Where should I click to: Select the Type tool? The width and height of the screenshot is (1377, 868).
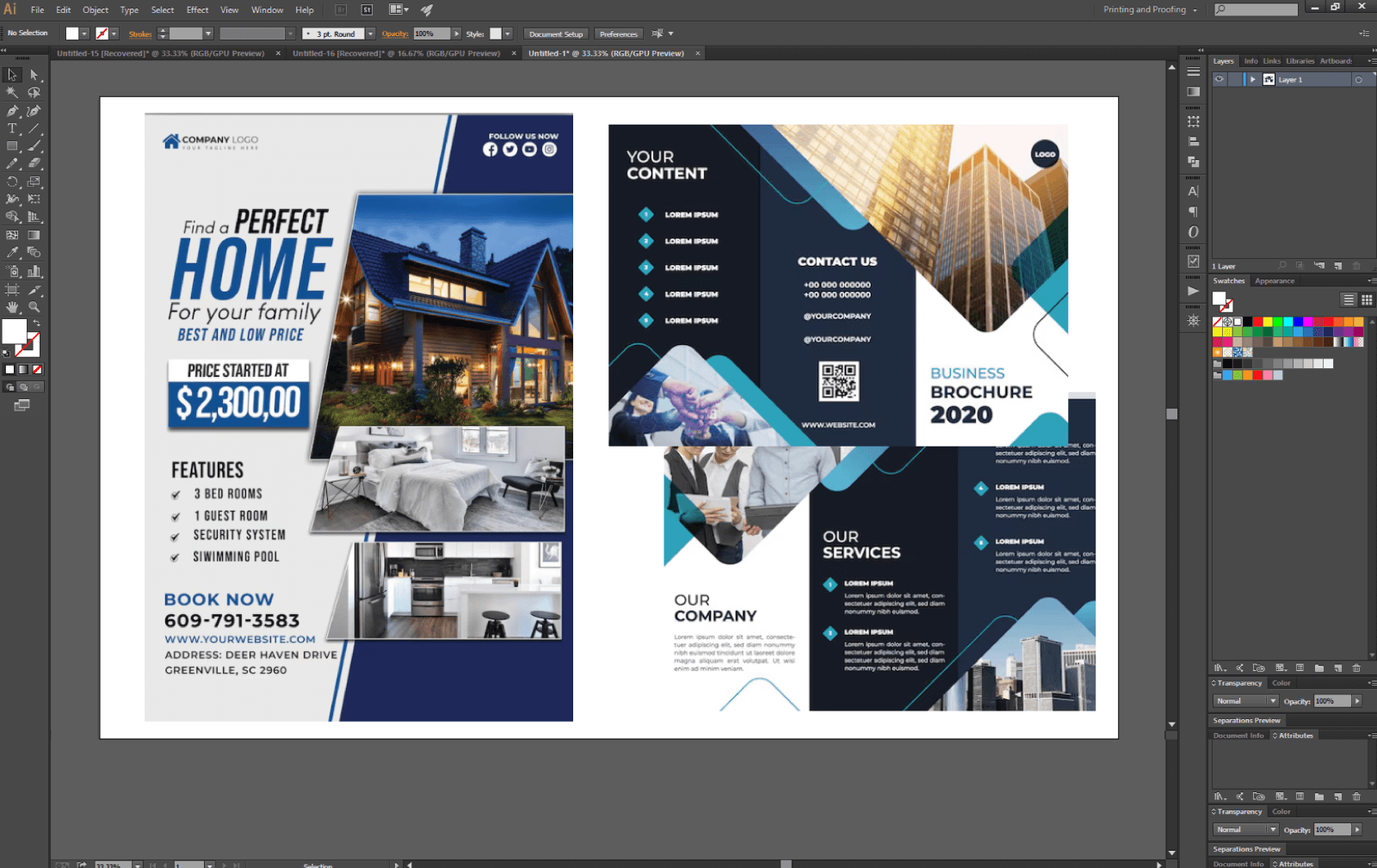tap(12, 129)
